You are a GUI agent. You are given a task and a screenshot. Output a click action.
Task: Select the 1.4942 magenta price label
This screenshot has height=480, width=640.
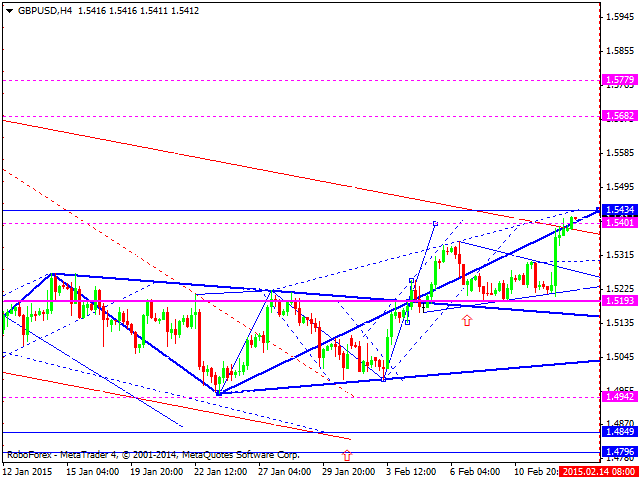tap(619, 397)
